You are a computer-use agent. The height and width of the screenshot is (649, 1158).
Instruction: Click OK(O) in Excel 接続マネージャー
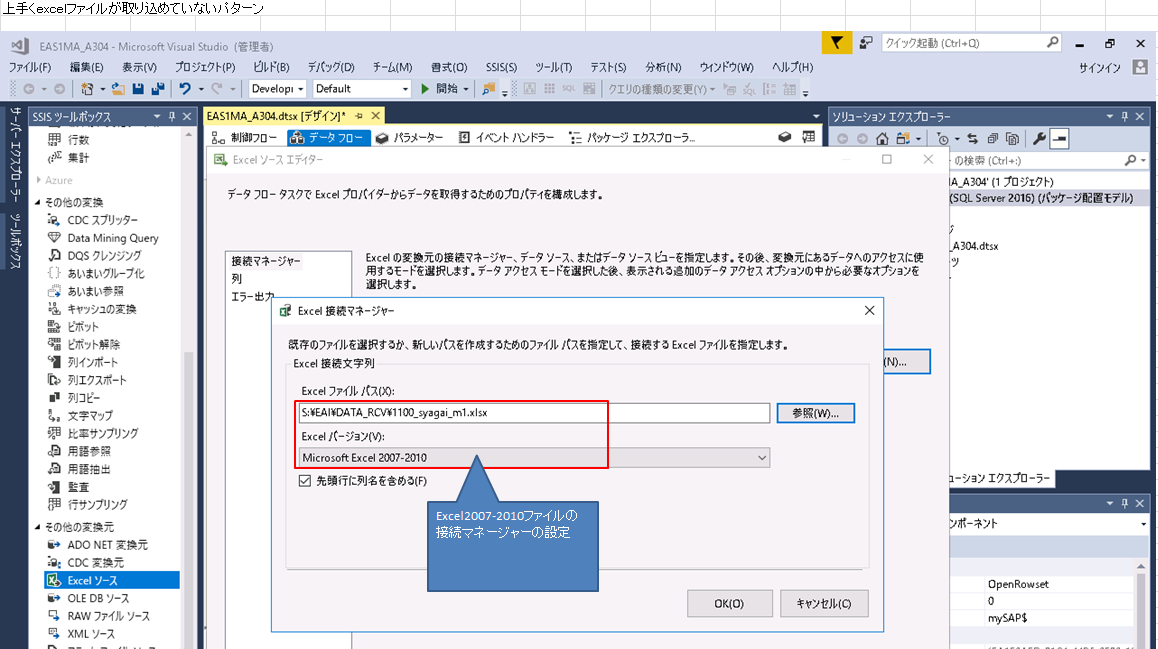tap(730, 603)
